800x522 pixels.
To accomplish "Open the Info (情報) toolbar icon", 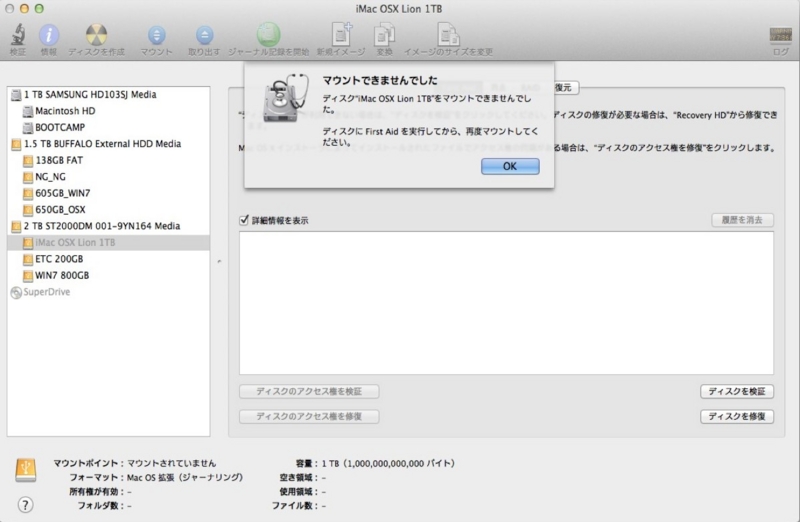I will pos(49,36).
